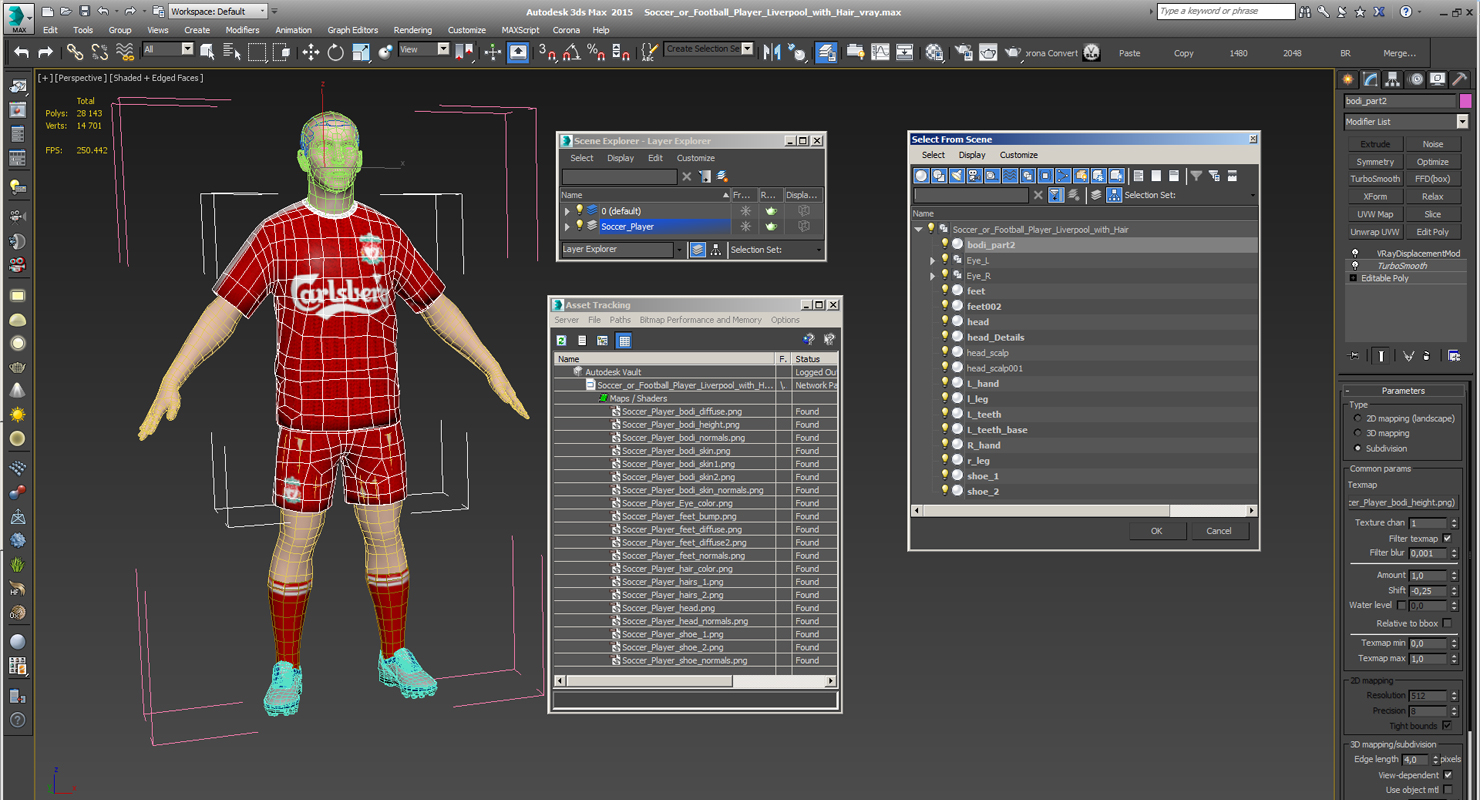Toggle visibility bulb of head_scalp object

pos(944,352)
